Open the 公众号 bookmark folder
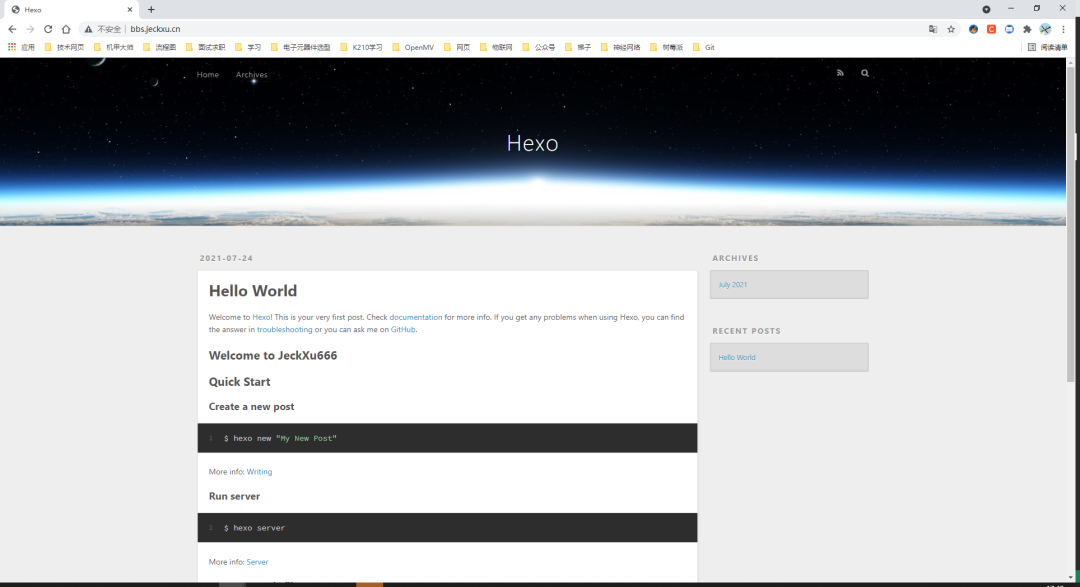This screenshot has width=1080, height=587. [539, 48]
